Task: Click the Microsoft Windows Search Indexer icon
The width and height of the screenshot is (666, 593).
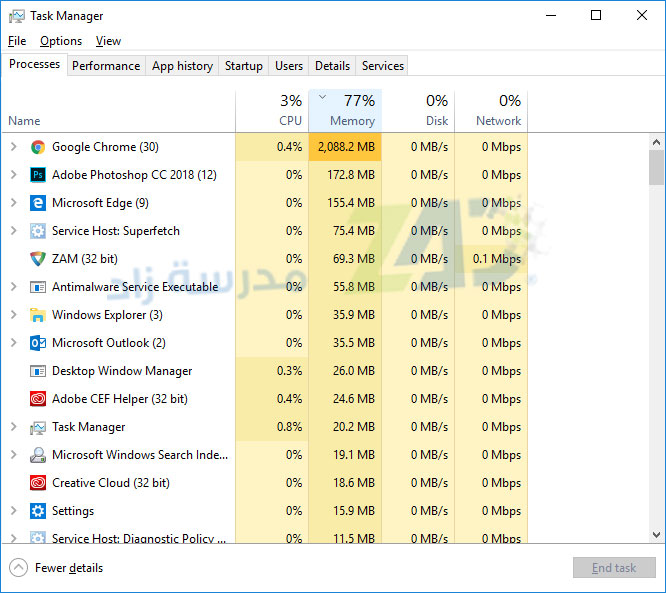Action: coord(38,455)
